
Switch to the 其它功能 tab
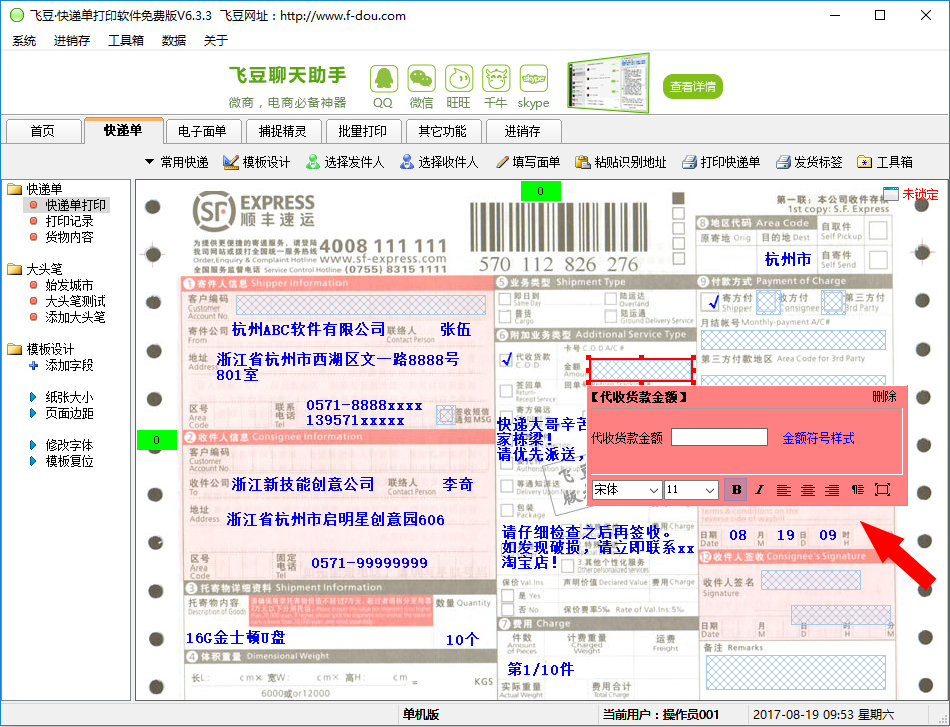coord(442,131)
